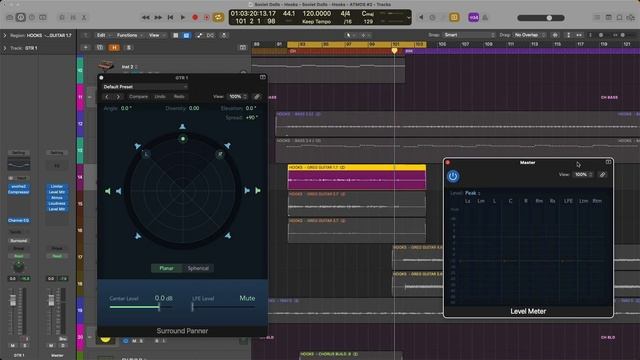Open the Channel EQ plugin slot
Image resolution: width=640 pixels, height=360 pixels.
(19, 220)
